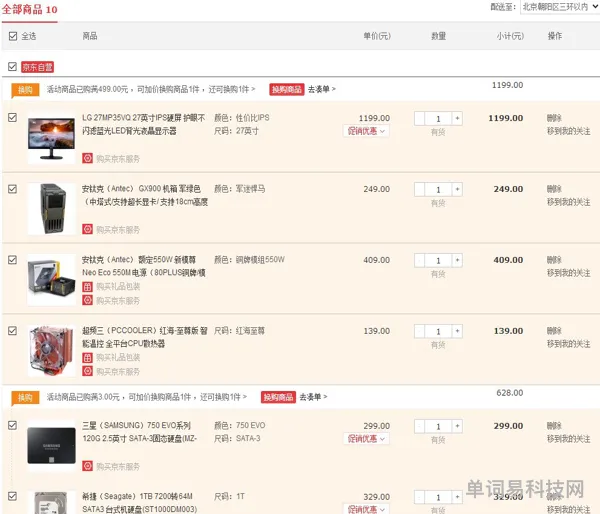
Task: Open the 安钛克 Neo Eco 550M product title link
Action: click(144, 266)
